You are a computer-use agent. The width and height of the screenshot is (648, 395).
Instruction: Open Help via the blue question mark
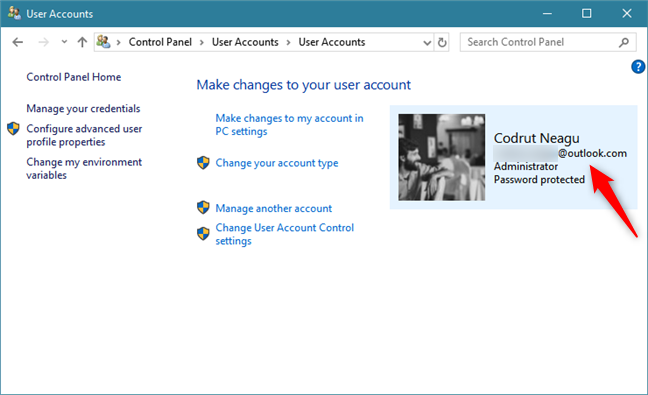tap(638, 67)
